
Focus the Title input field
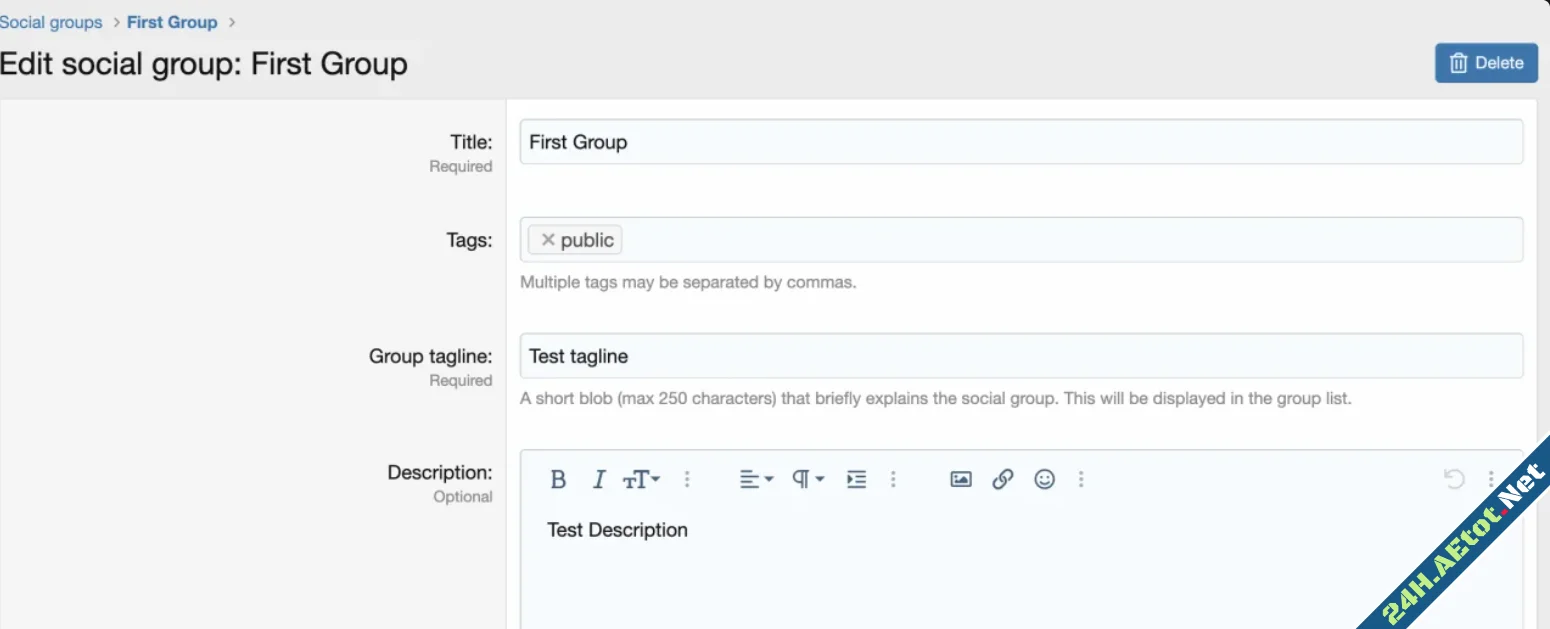click(1020, 142)
